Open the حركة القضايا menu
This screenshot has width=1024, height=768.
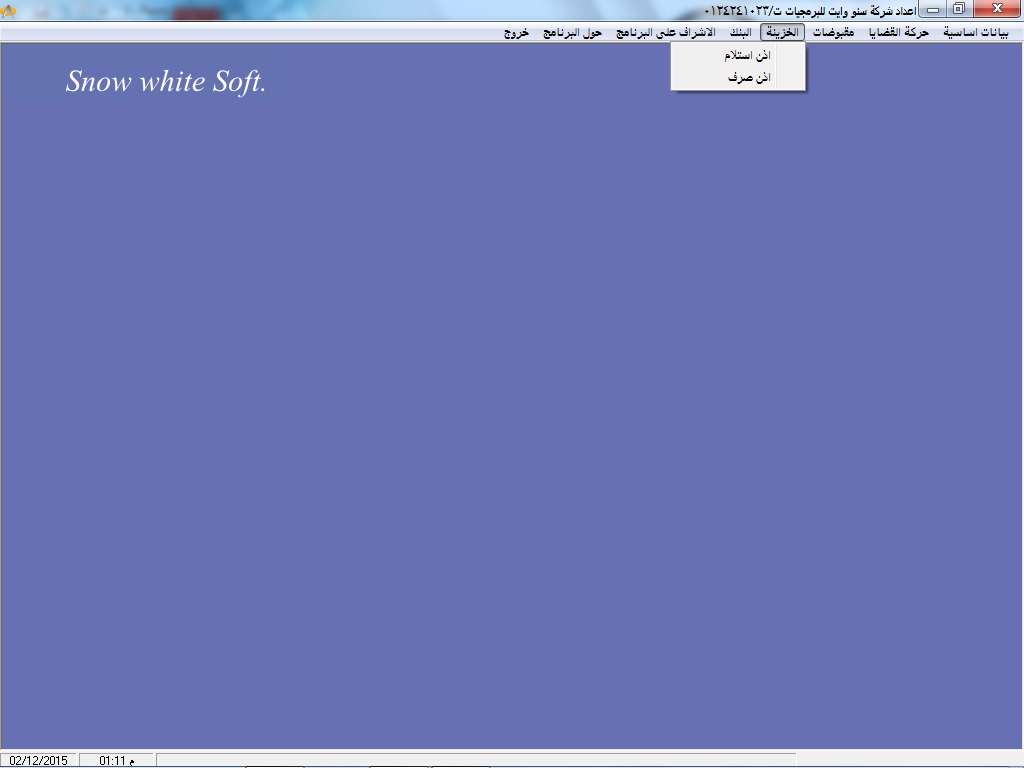[x=900, y=32]
